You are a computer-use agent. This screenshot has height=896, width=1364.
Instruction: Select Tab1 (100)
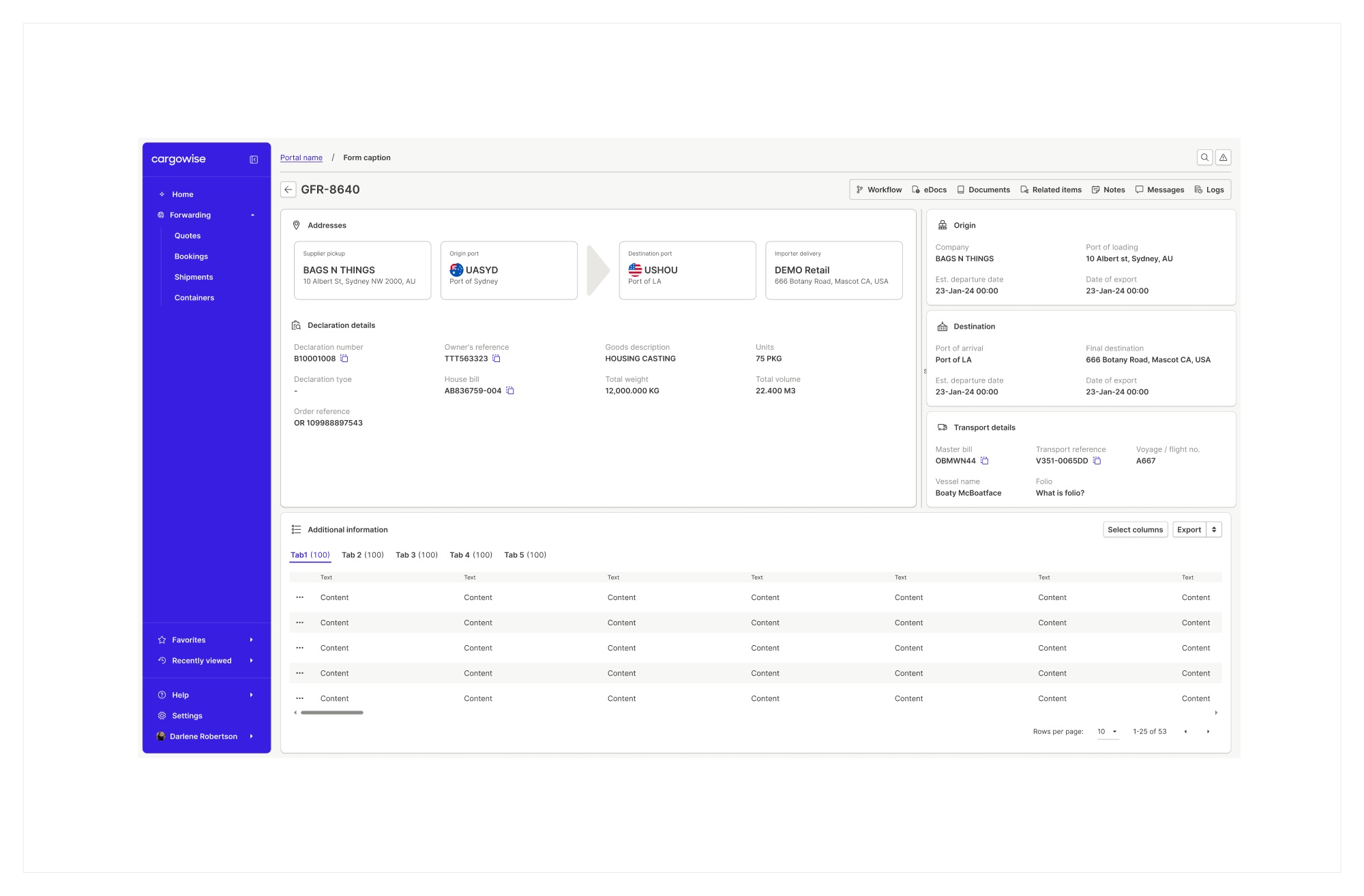click(310, 555)
